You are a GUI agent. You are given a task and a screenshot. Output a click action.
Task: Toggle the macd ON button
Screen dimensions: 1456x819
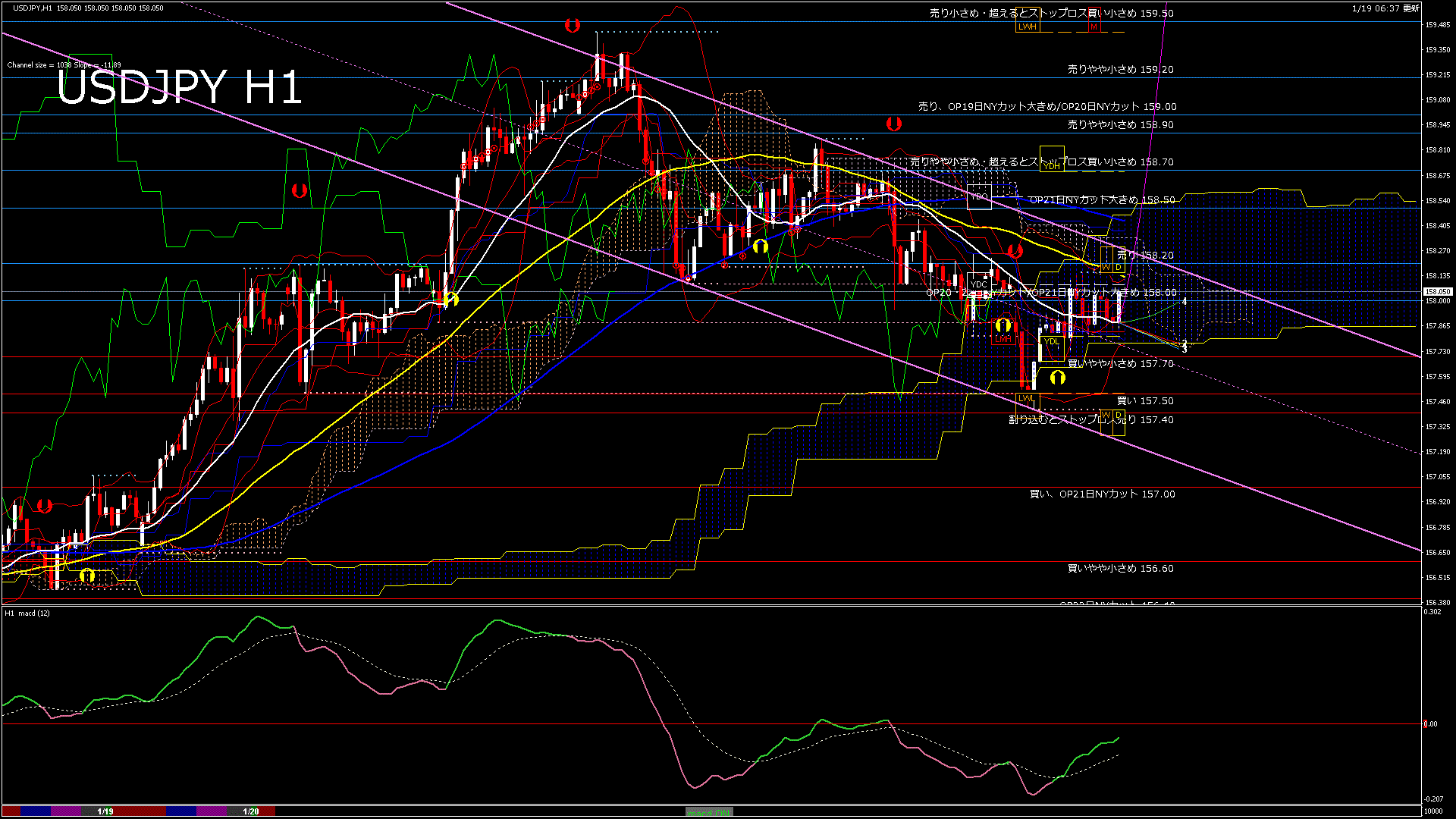pos(709,811)
